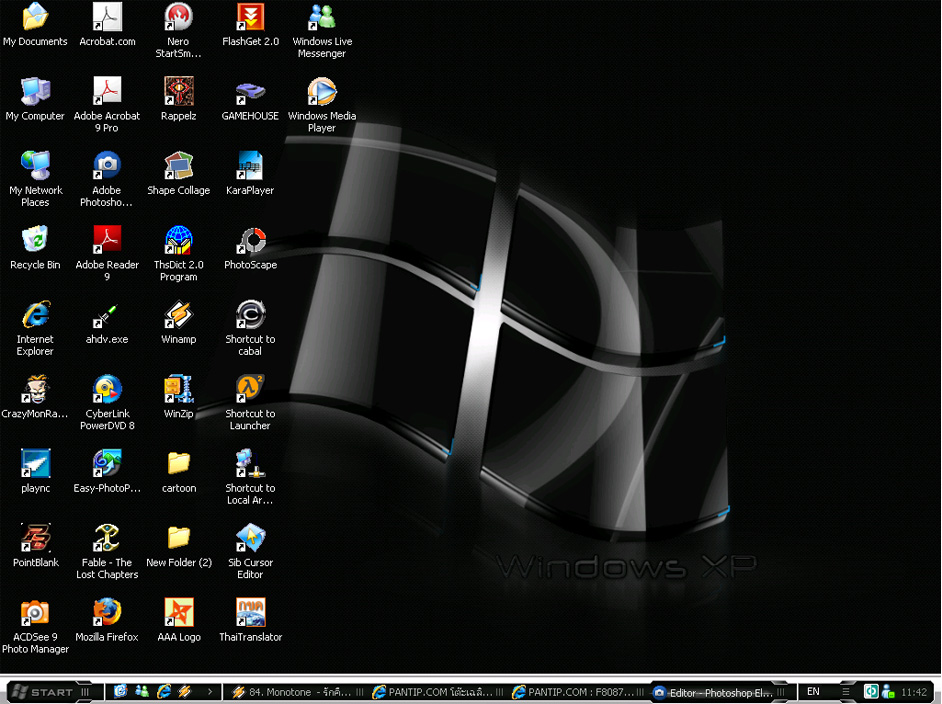Launch the Rappelz game shortcut

[x=178, y=100]
